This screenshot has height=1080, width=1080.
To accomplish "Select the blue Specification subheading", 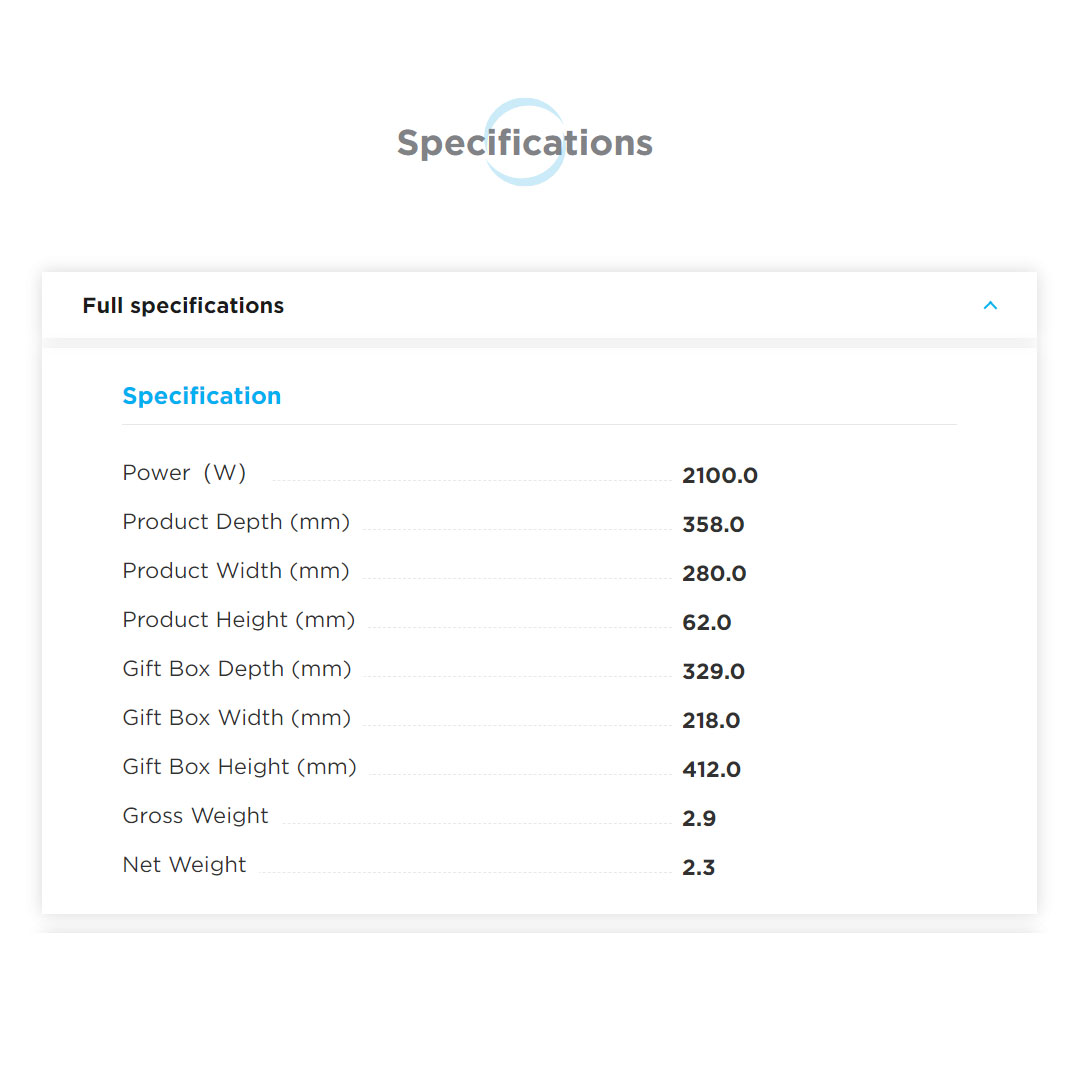I will [202, 396].
